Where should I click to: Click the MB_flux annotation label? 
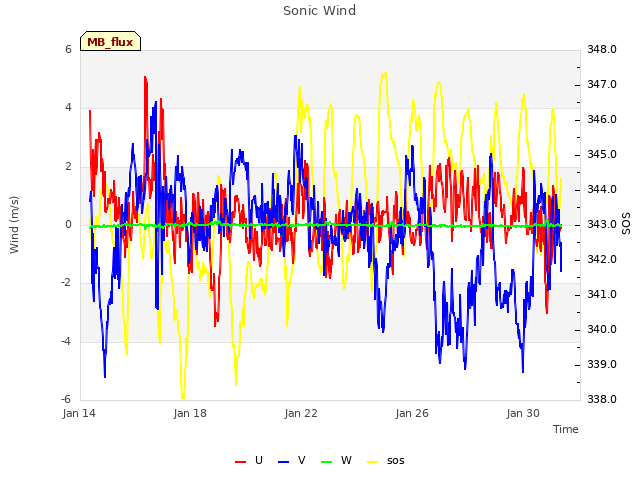[110, 41]
